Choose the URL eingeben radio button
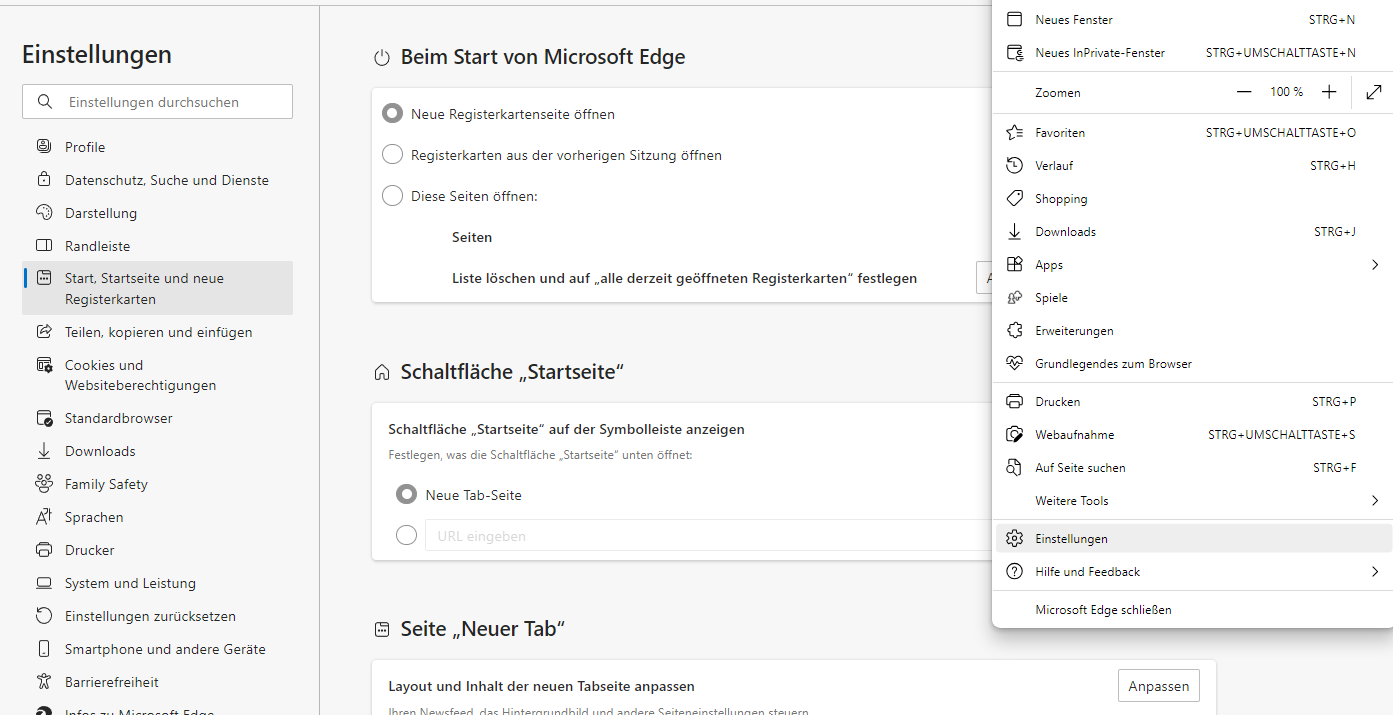This screenshot has height=715, width=1393. (x=406, y=536)
